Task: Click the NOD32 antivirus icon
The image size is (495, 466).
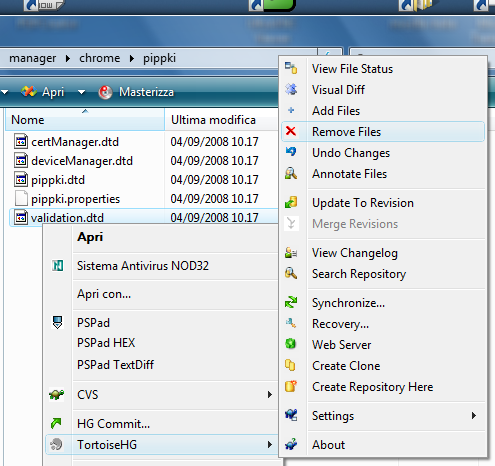Action: coord(58,266)
